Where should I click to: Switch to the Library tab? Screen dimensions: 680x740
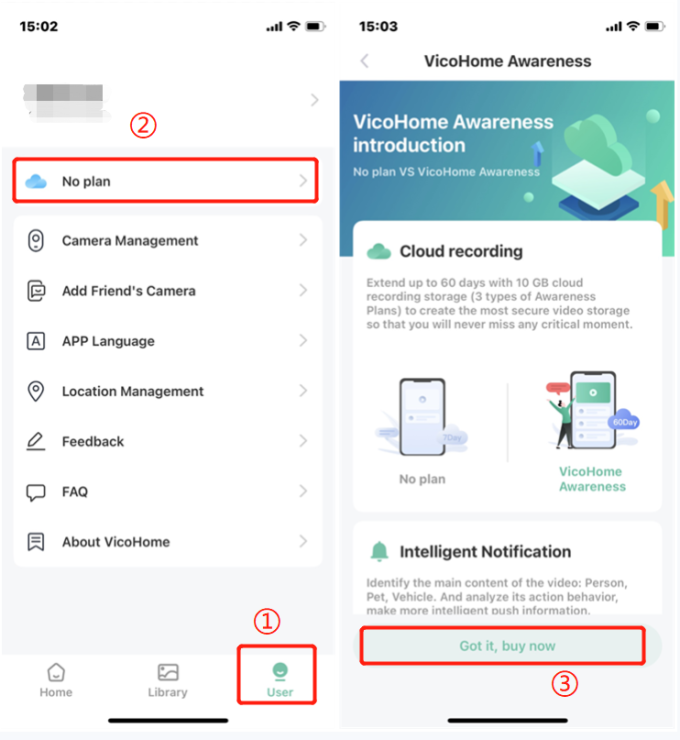[168, 680]
